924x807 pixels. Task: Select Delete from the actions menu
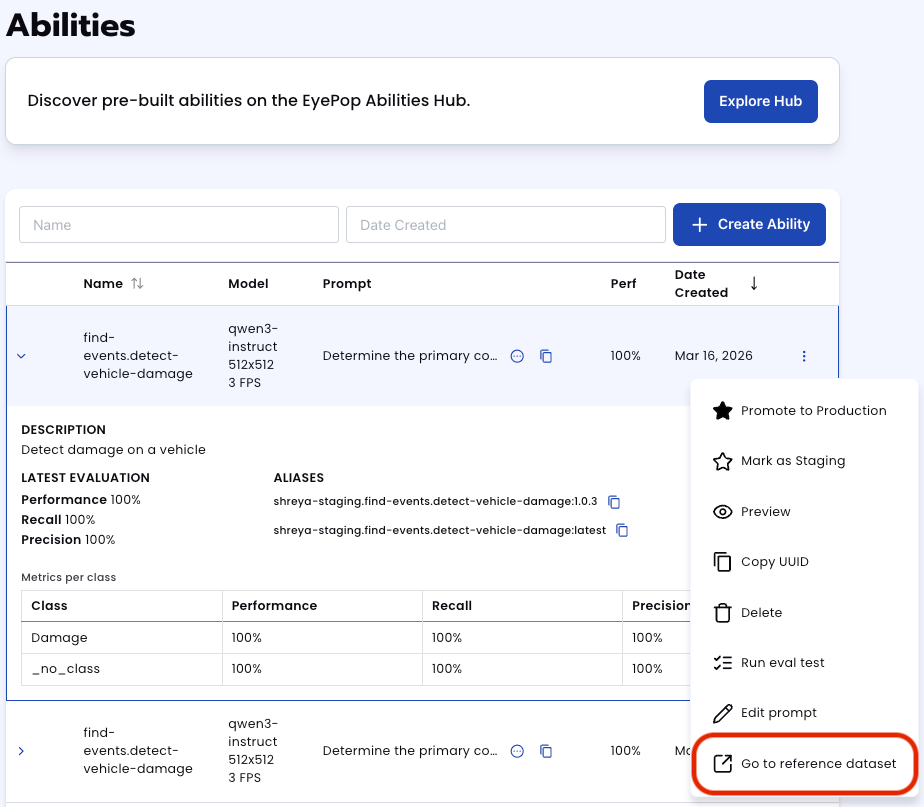(x=804, y=612)
